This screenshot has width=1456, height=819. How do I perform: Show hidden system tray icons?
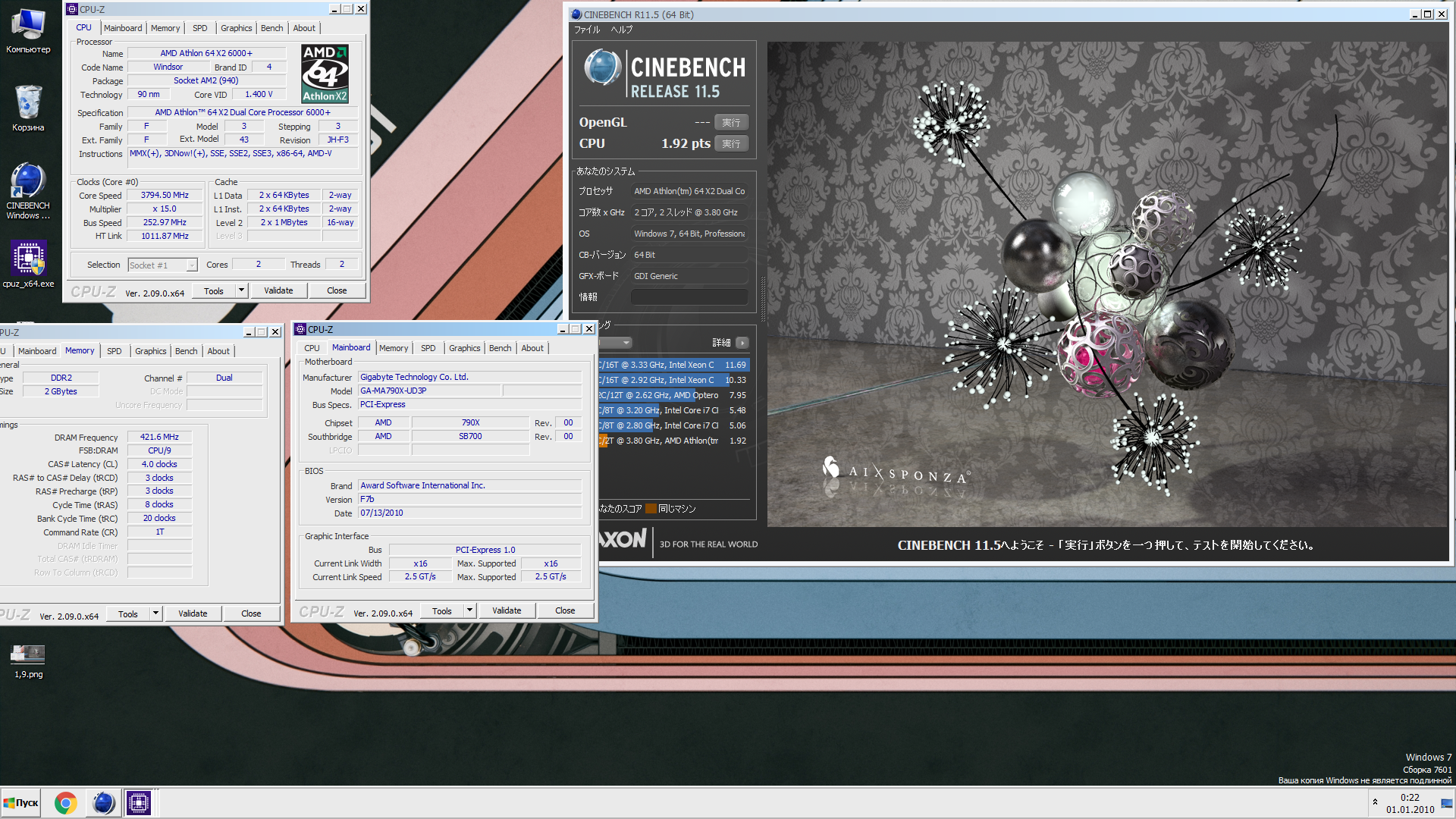pos(1375,802)
